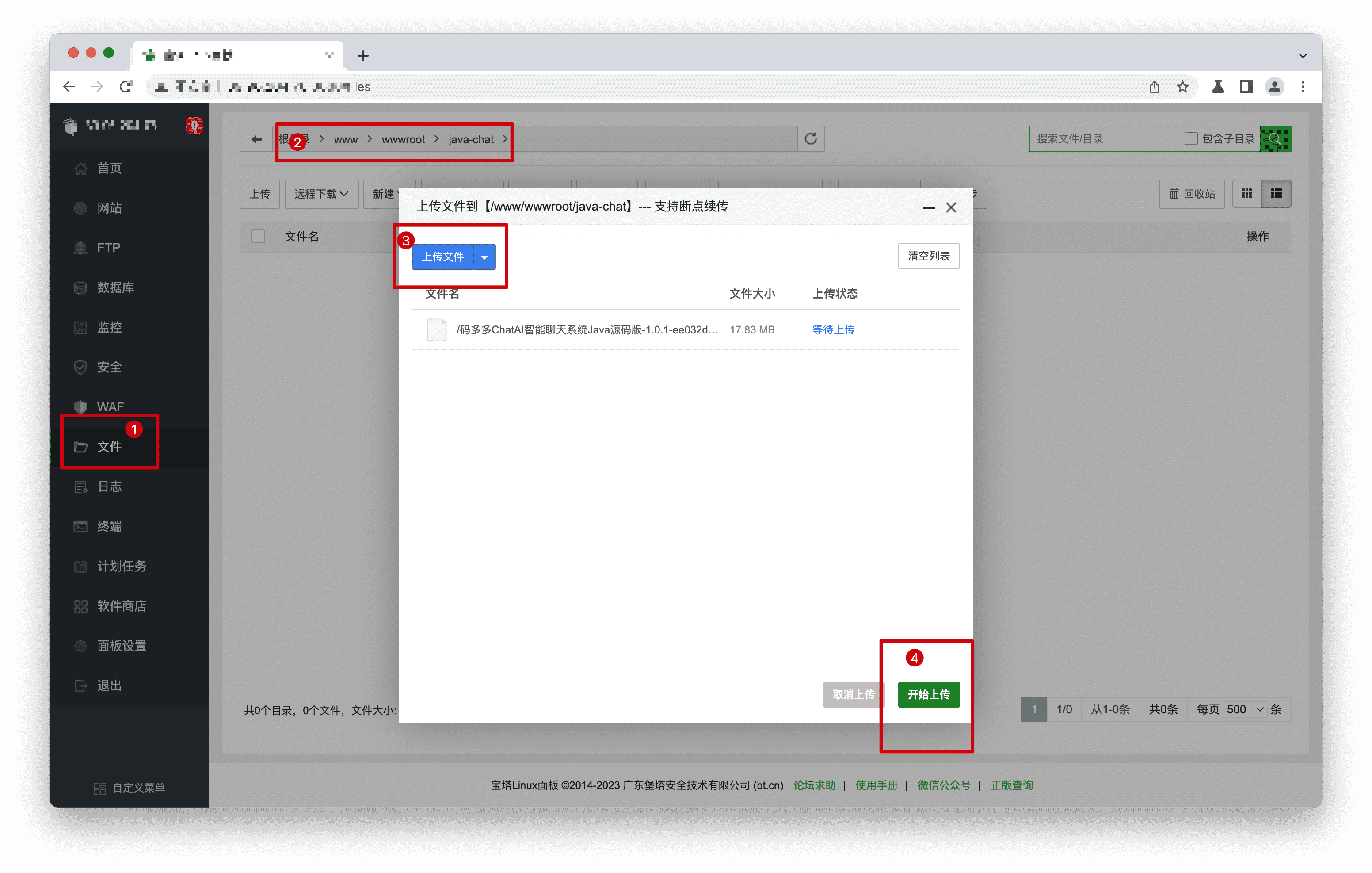Click the 清空列表 button
Screen dimensions: 1372x873
tap(928, 256)
